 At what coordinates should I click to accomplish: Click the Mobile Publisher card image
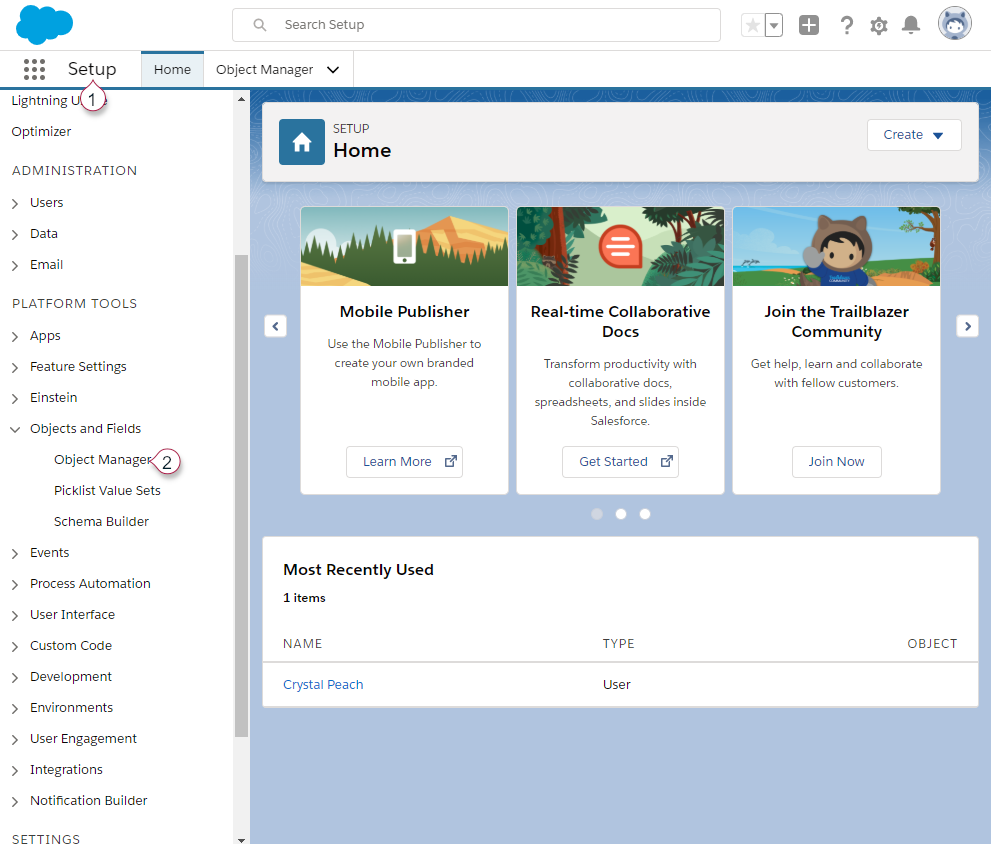pyautogui.click(x=404, y=247)
